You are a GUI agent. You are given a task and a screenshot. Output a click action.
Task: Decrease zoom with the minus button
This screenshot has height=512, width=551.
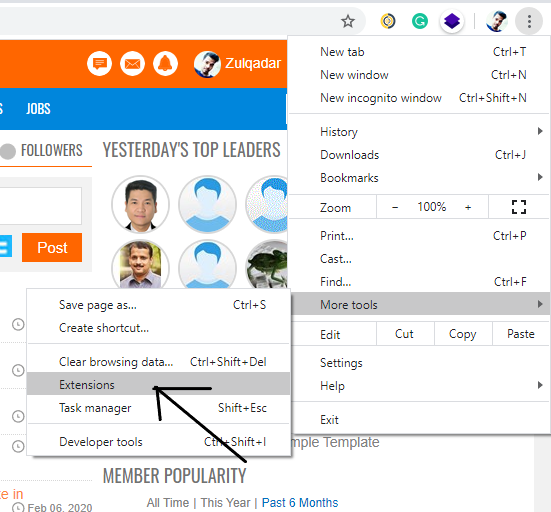coord(395,207)
